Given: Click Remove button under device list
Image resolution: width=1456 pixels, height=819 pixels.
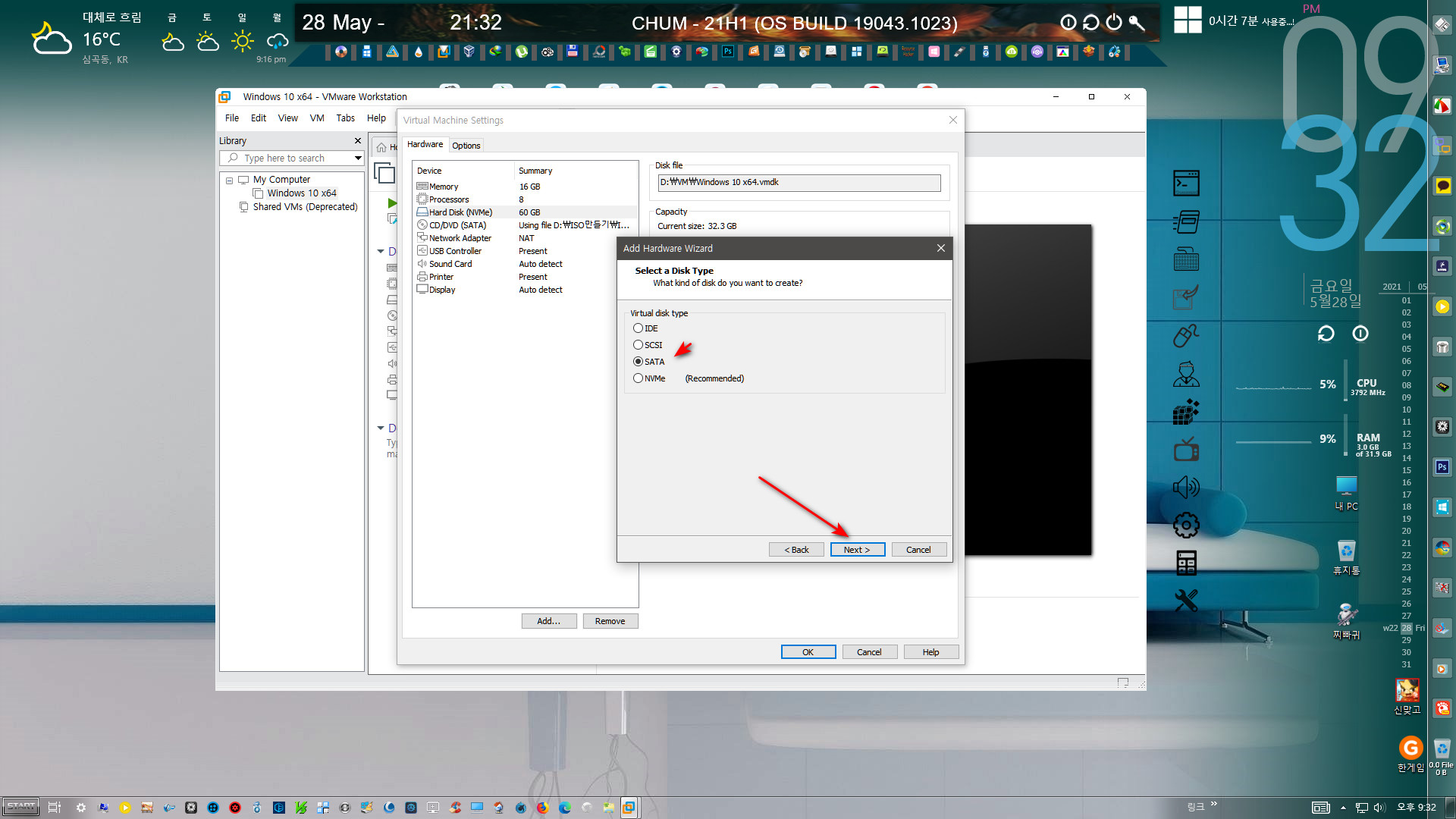Looking at the screenshot, I should pos(610,621).
